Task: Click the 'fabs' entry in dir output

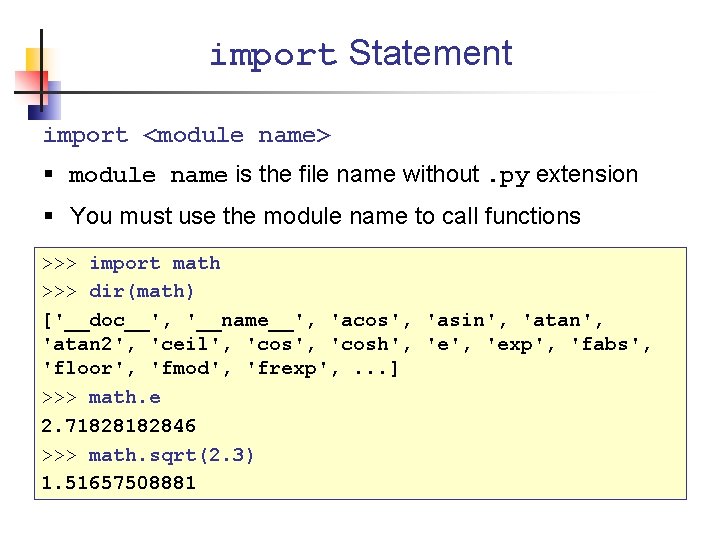Action: coord(605,344)
